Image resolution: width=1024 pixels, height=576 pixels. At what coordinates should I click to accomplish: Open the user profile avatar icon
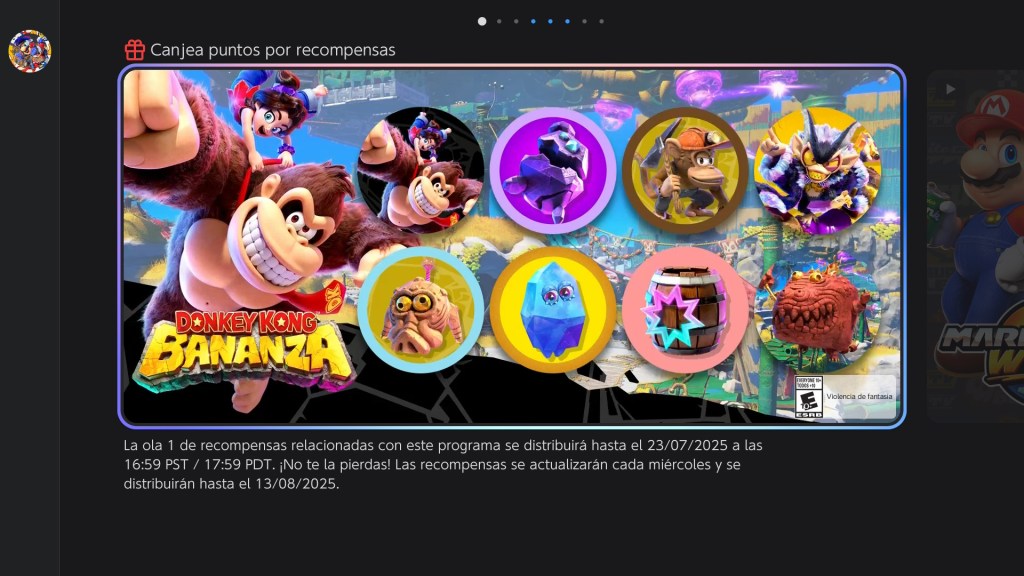(29, 51)
